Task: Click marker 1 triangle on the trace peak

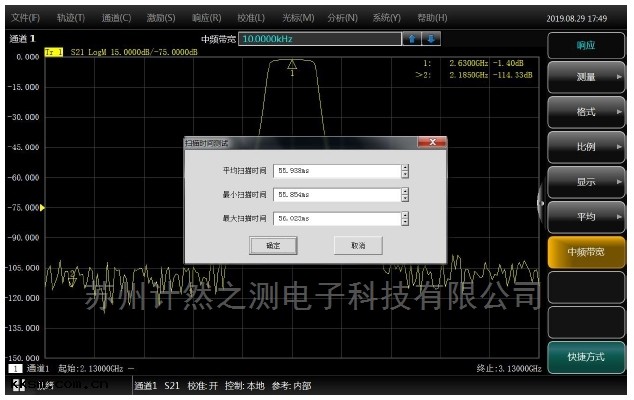Action: [292, 67]
